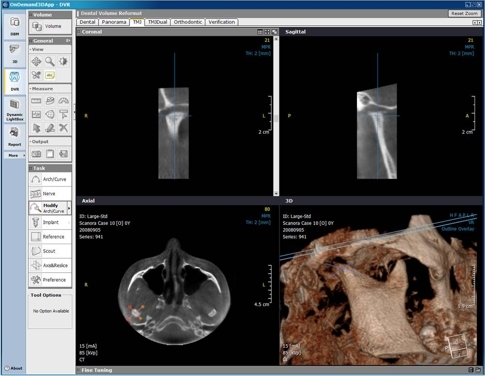Select the TMJ tab
The height and width of the screenshot is (376, 485).
coord(137,22)
